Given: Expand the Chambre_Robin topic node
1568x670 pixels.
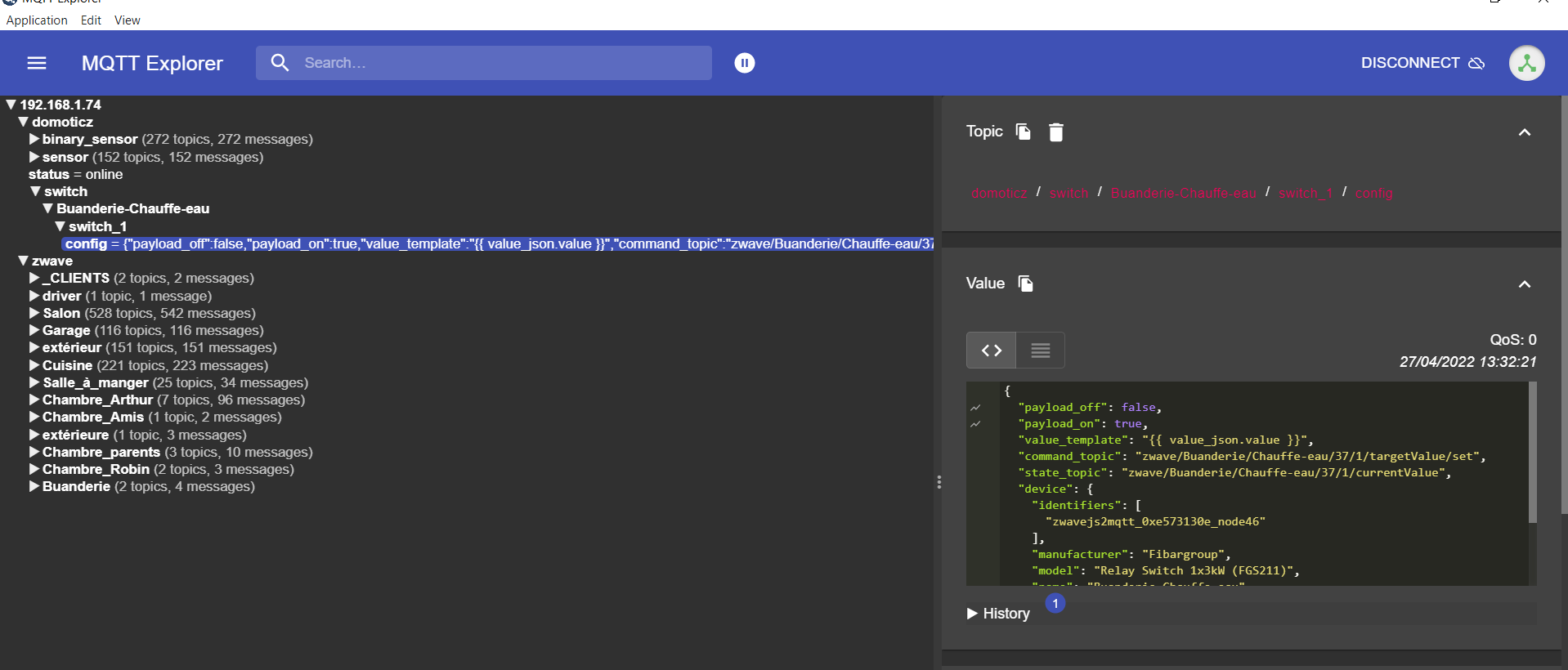Looking at the screenshot, I should coord(34,469).
